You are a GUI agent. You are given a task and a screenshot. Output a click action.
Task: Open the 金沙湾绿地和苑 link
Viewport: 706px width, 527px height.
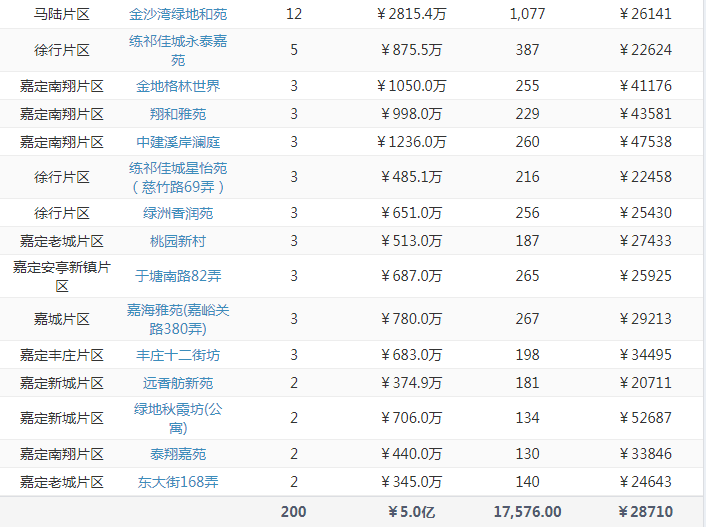178,14
